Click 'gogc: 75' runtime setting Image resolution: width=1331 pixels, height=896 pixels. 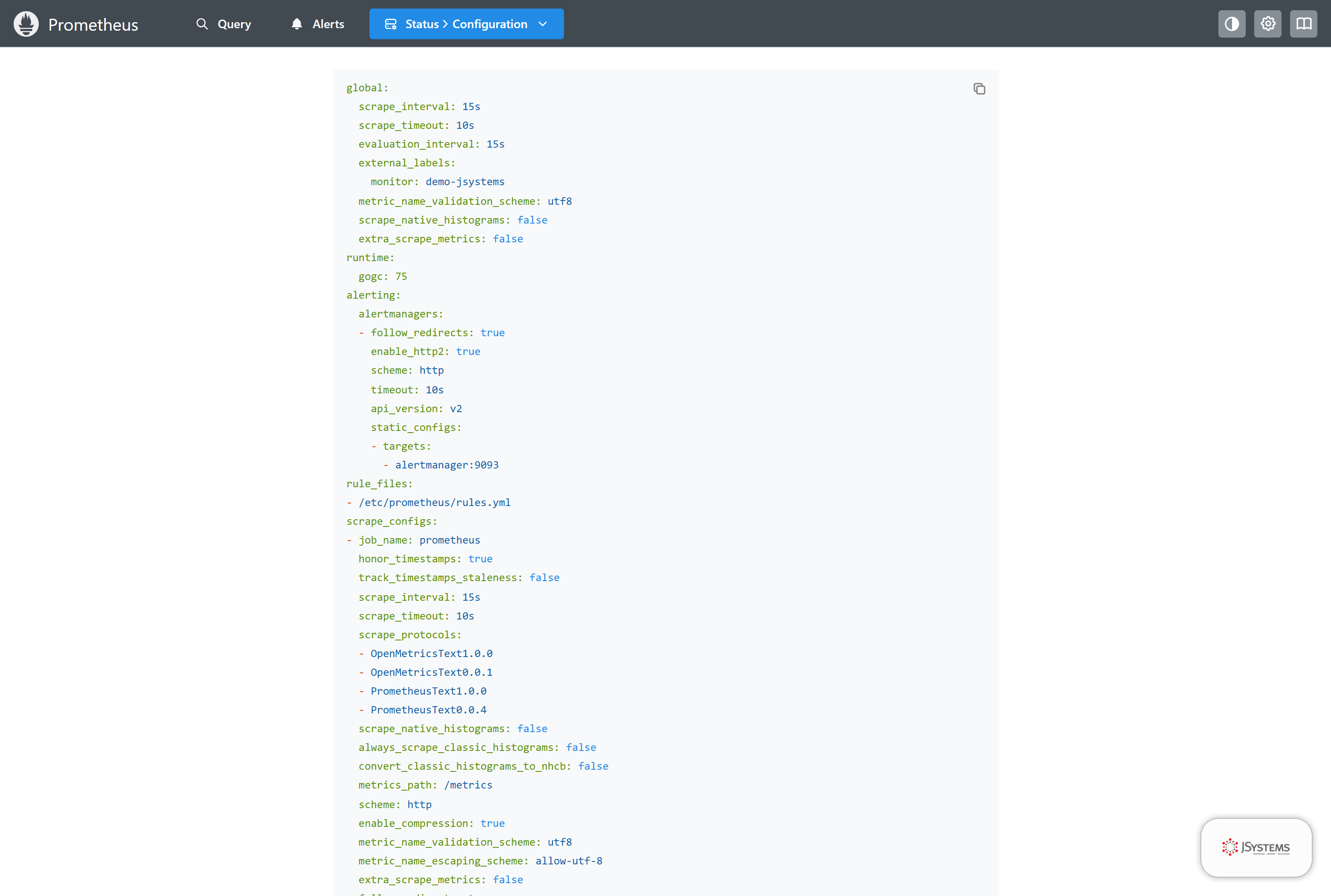(x=383, y=276)
